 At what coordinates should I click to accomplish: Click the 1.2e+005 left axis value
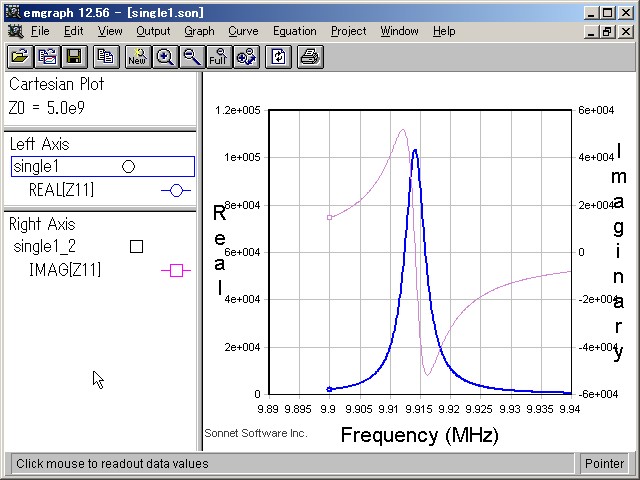pyautogui.click(x=238, y=110)
